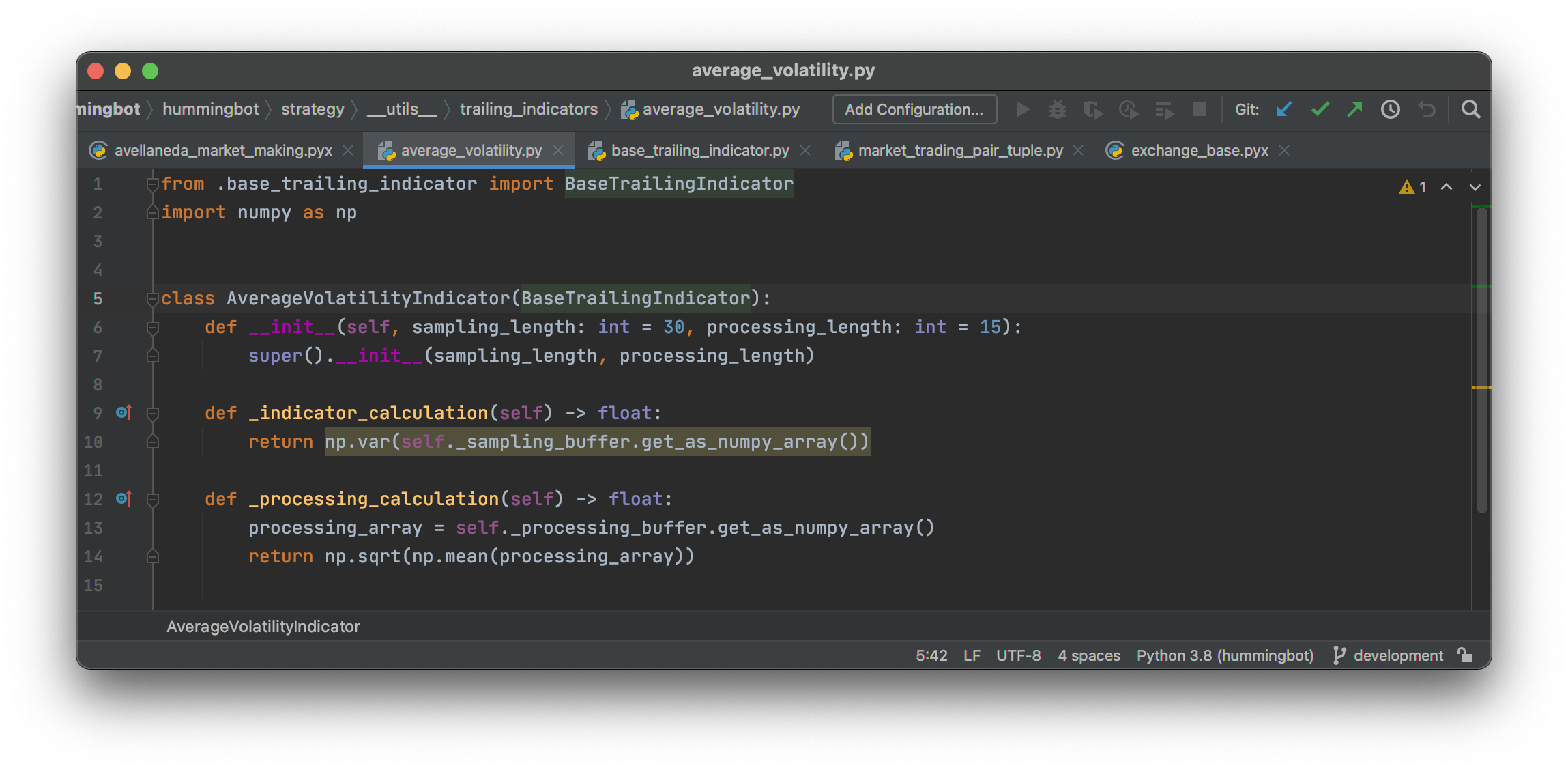Collapse the class AverageVolatilityIndicator fold marker
The width and height of the screenshot is (1568, 770).
[x=153, y=298]
